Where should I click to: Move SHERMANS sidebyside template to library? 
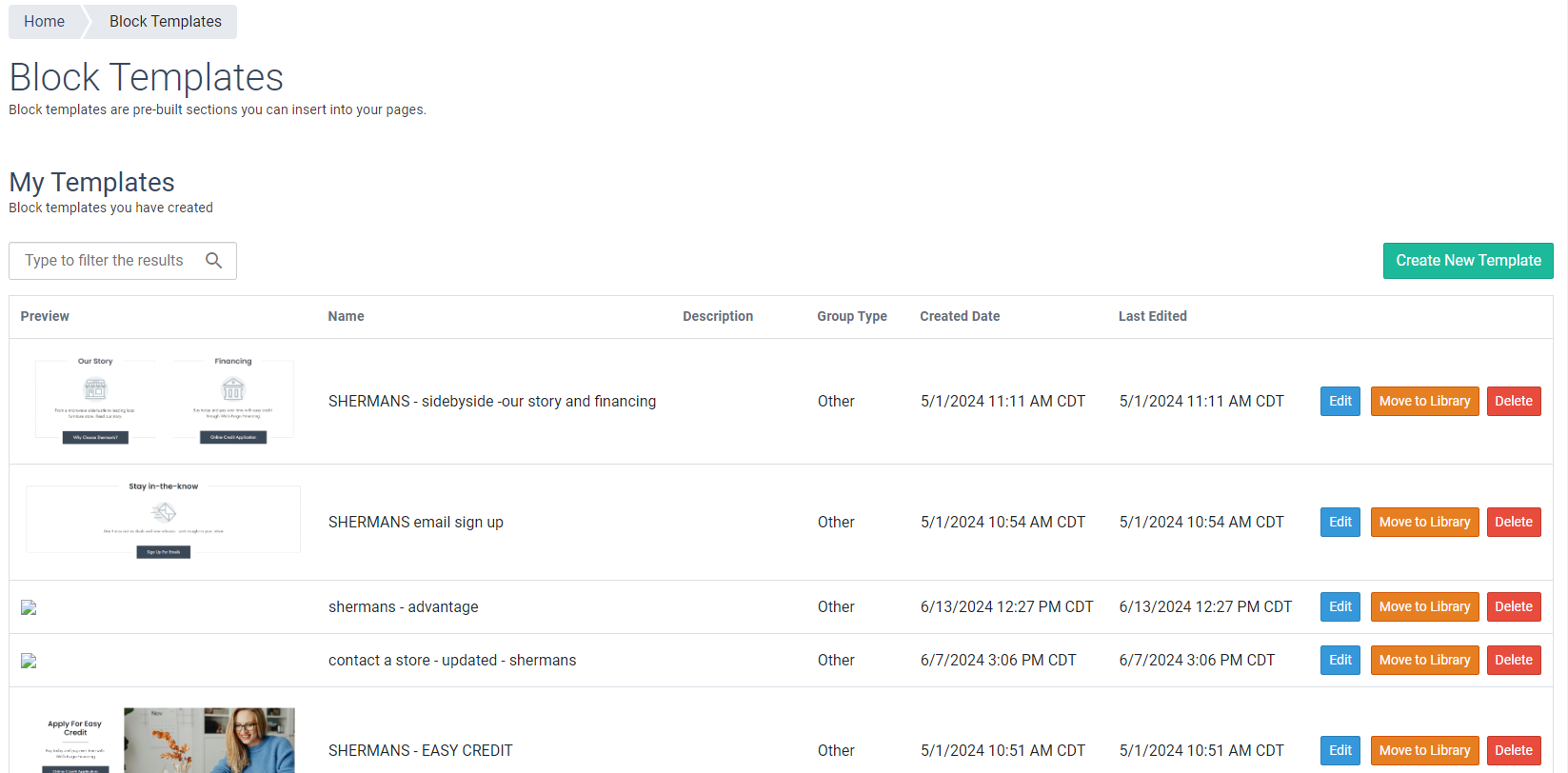click(1424, 401)
